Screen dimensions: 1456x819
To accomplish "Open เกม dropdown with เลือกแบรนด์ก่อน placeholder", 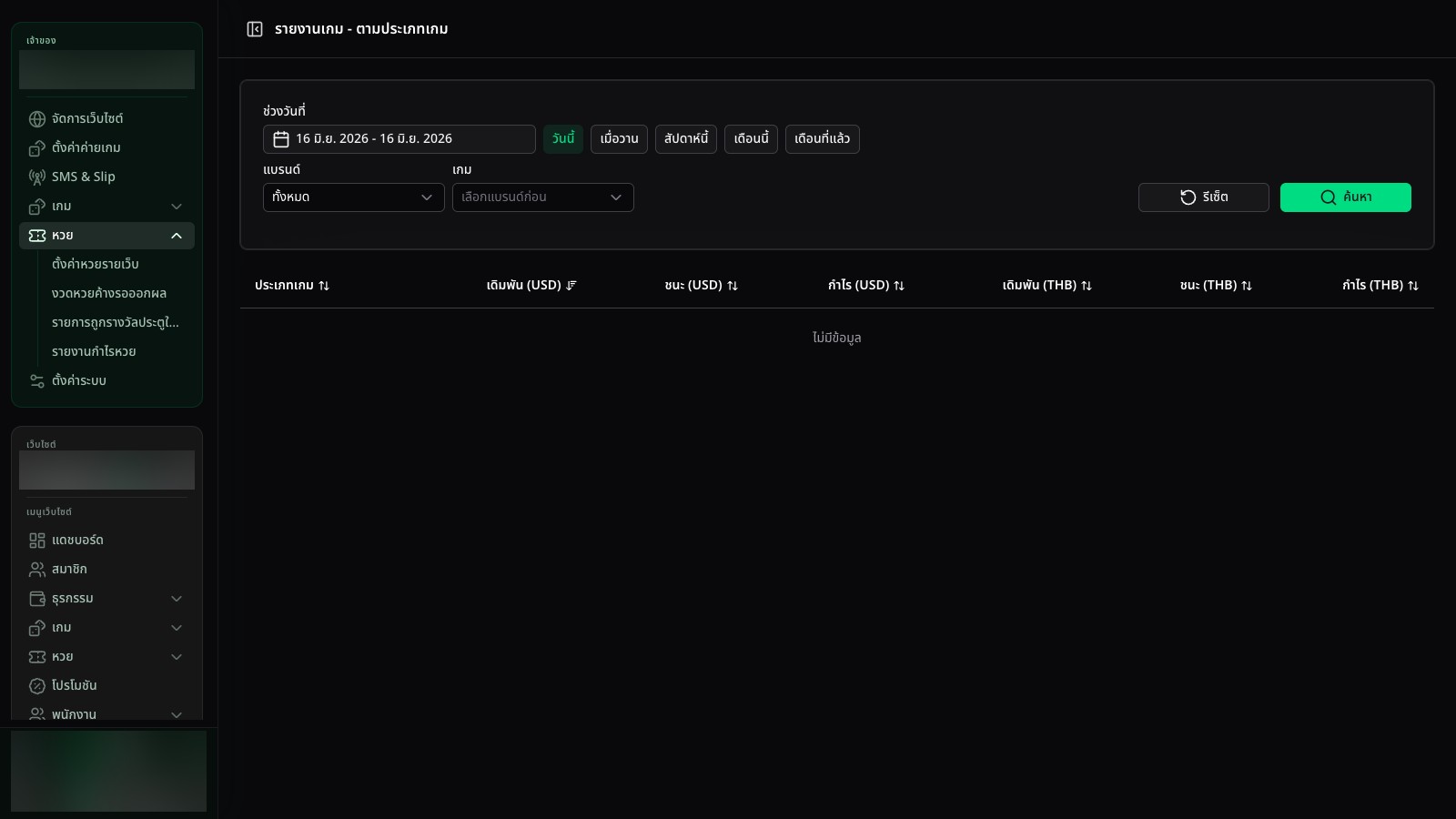I will click(x=543, y=197).
